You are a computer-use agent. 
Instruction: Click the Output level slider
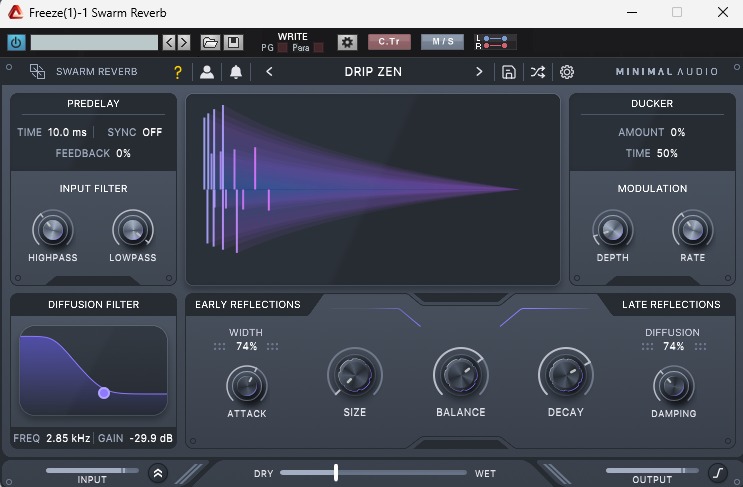point(652,470)
